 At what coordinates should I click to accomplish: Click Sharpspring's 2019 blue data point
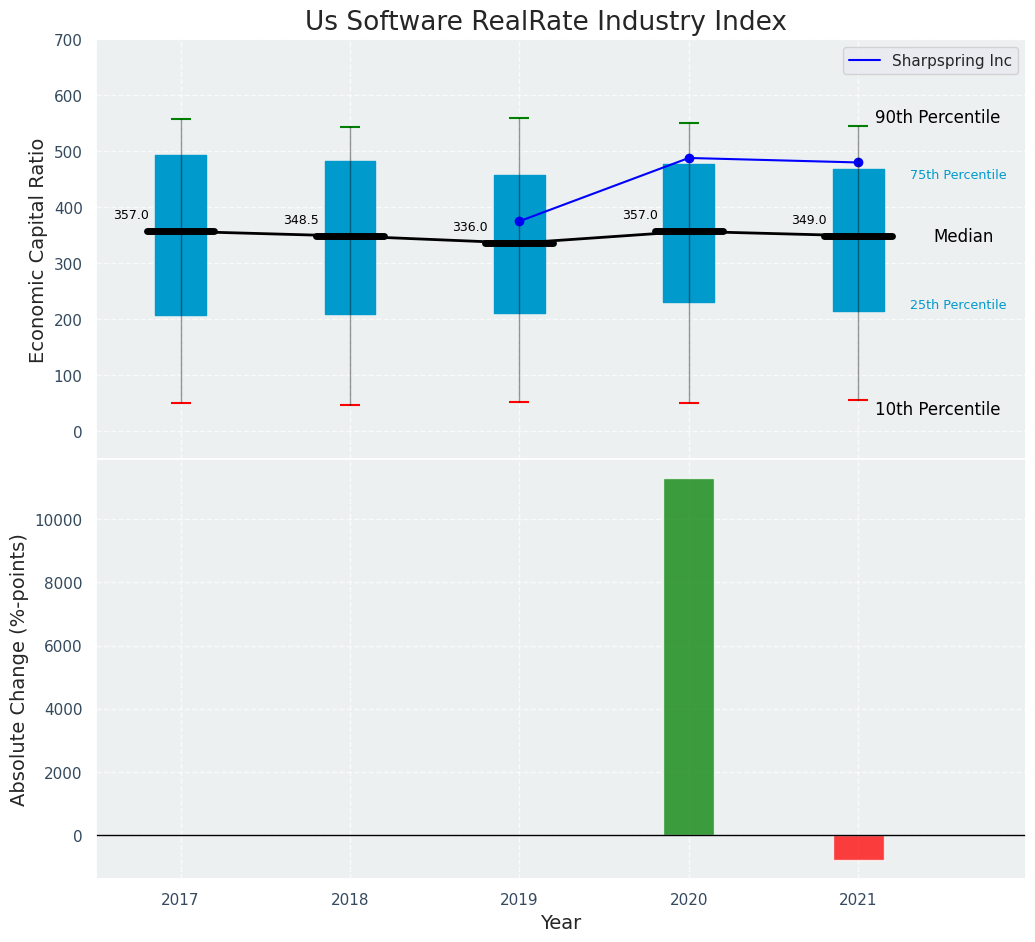519,221
